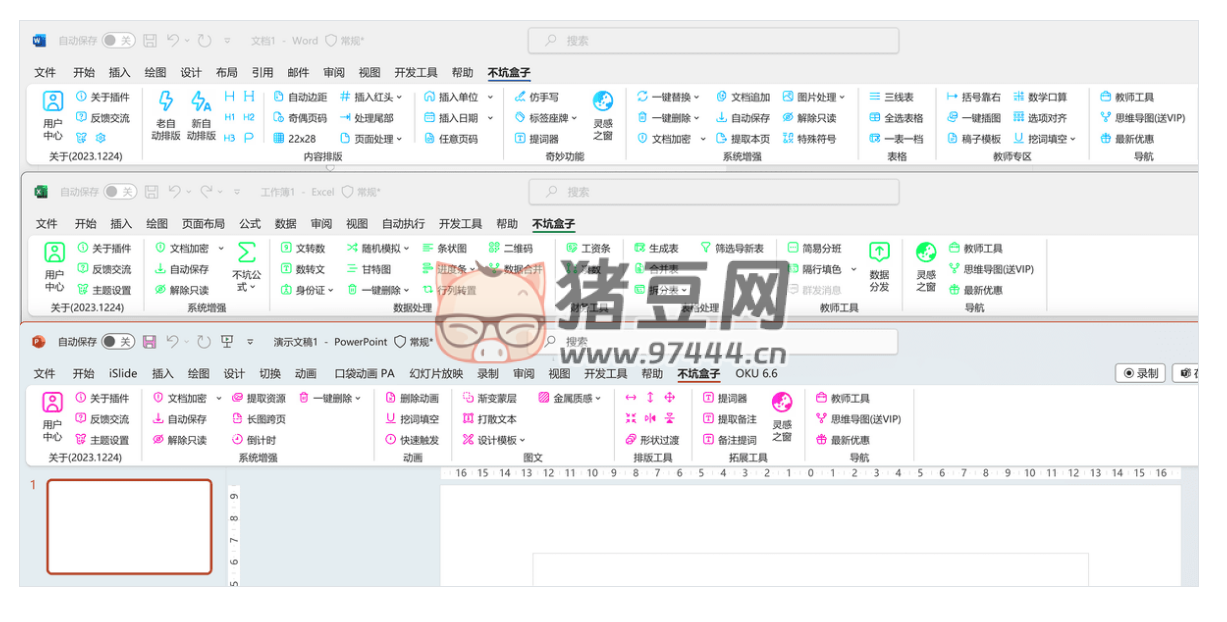The width and height of the screenshot is (1227, 622).
Task: Click the 录制 button in PowerPoint
Action: click(x=1141, y=373)
